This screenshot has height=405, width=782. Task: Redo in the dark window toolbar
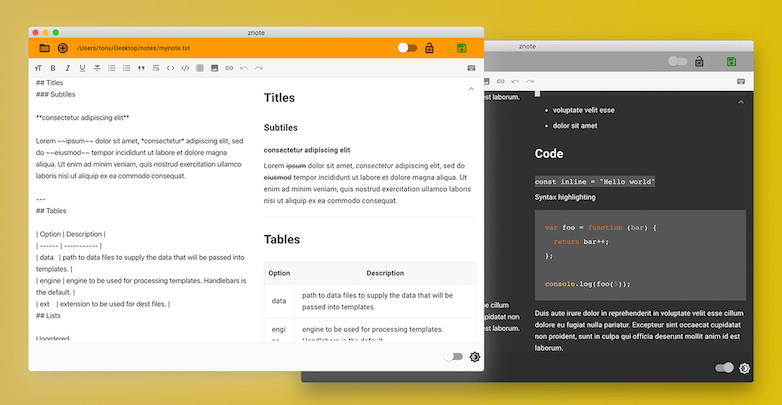pos(530,81)
